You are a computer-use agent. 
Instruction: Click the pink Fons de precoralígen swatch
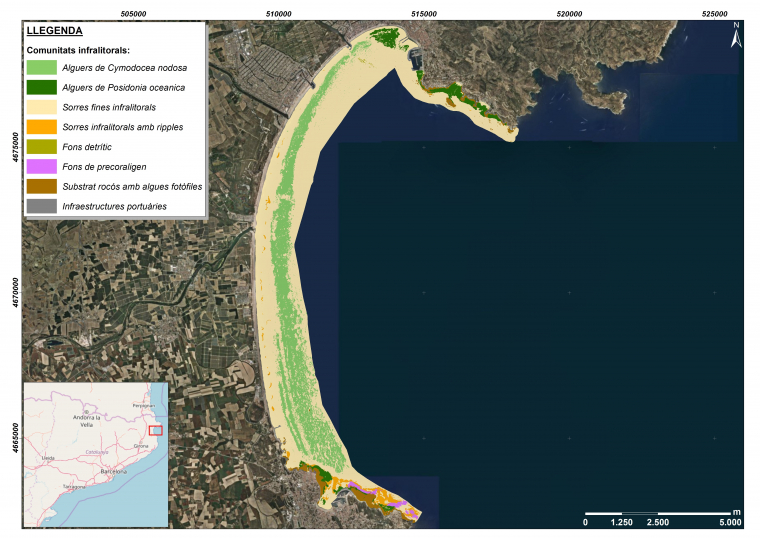(41, 166)
